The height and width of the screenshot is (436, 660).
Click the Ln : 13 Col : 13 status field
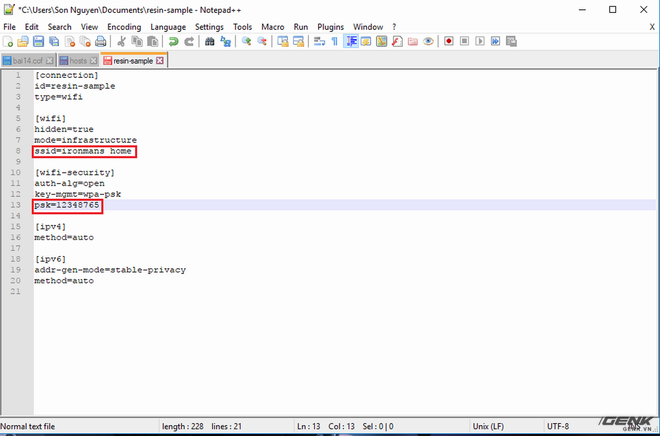coord(345,426)
